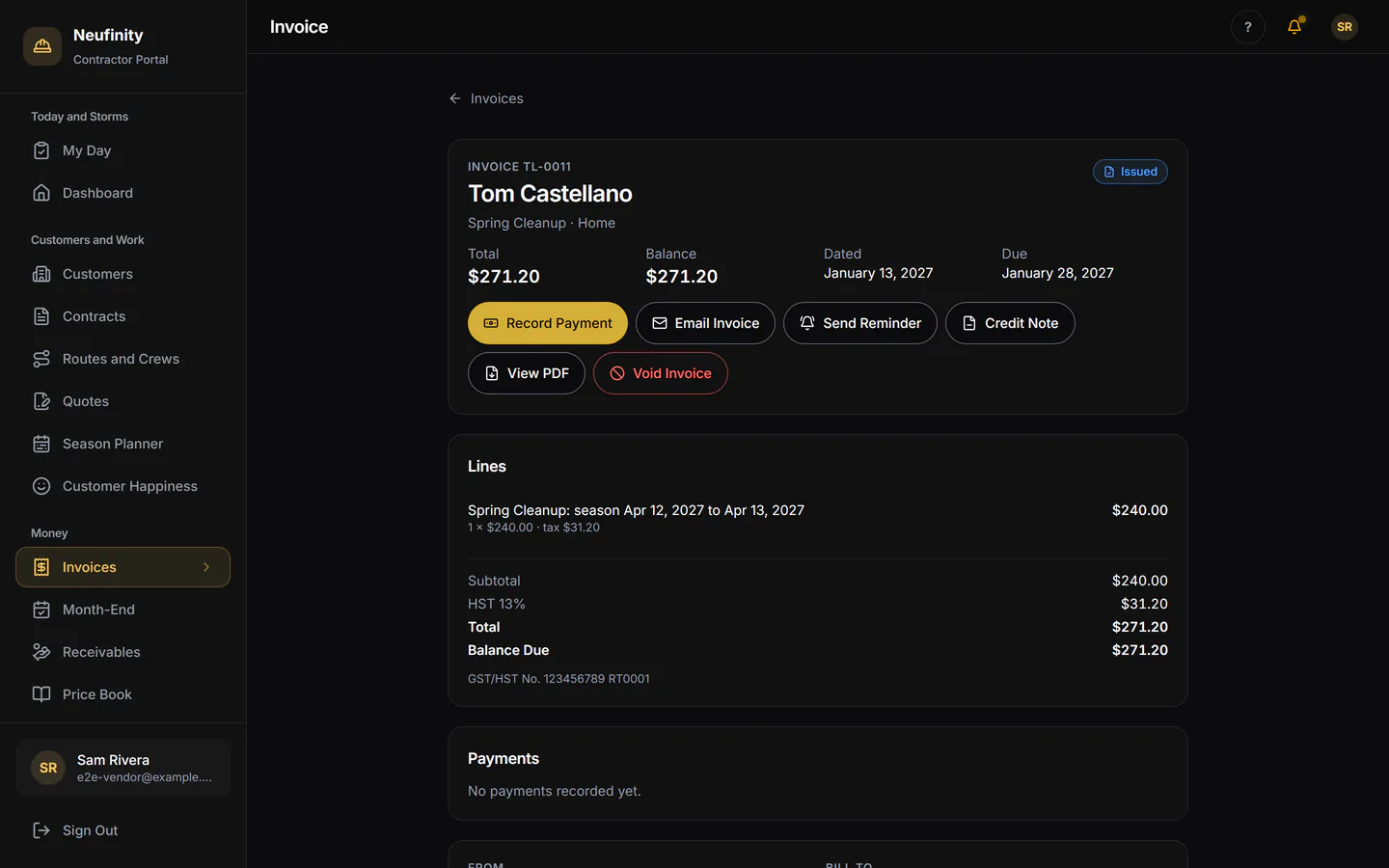1389x868 pixels.
Task: Navigate to Receivables
Action: (123, 652)
